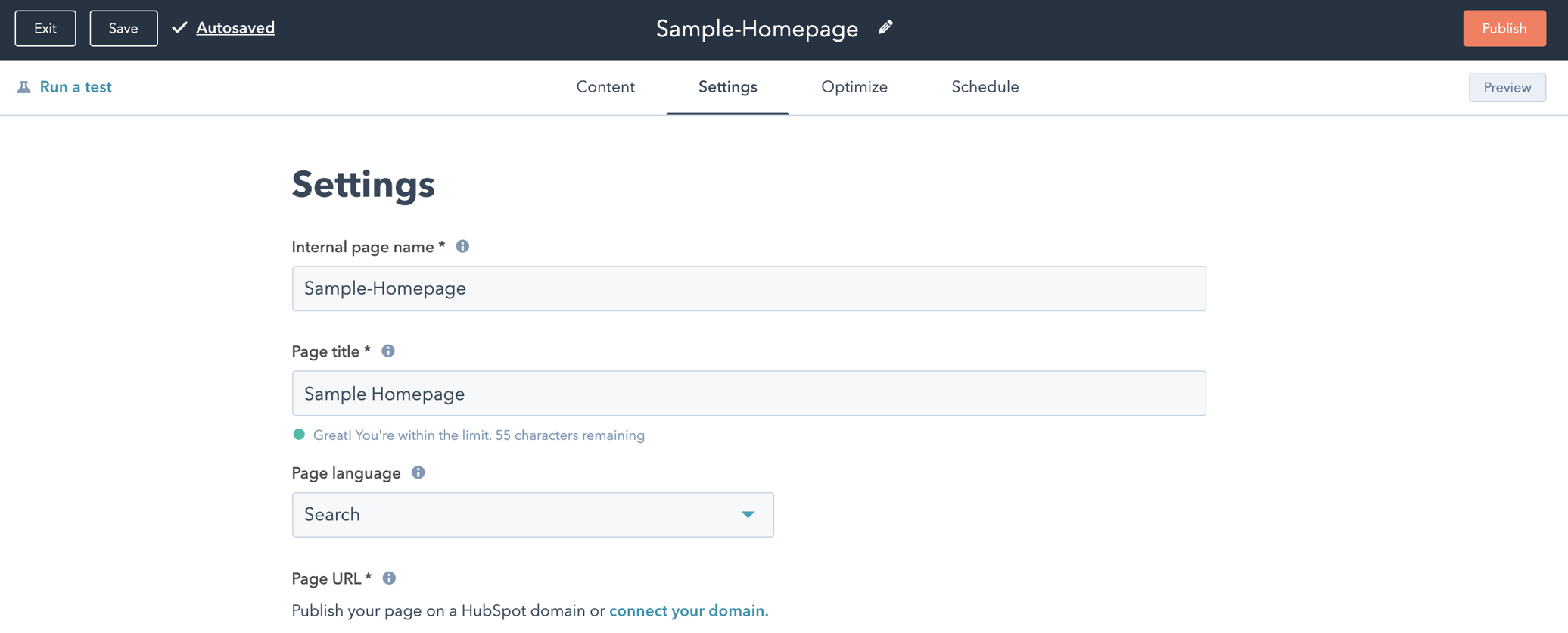The width and height of the screenshot is (1568, 633).
Task: Publish the page with the Publish button
Action: (x=1504, y=29)
